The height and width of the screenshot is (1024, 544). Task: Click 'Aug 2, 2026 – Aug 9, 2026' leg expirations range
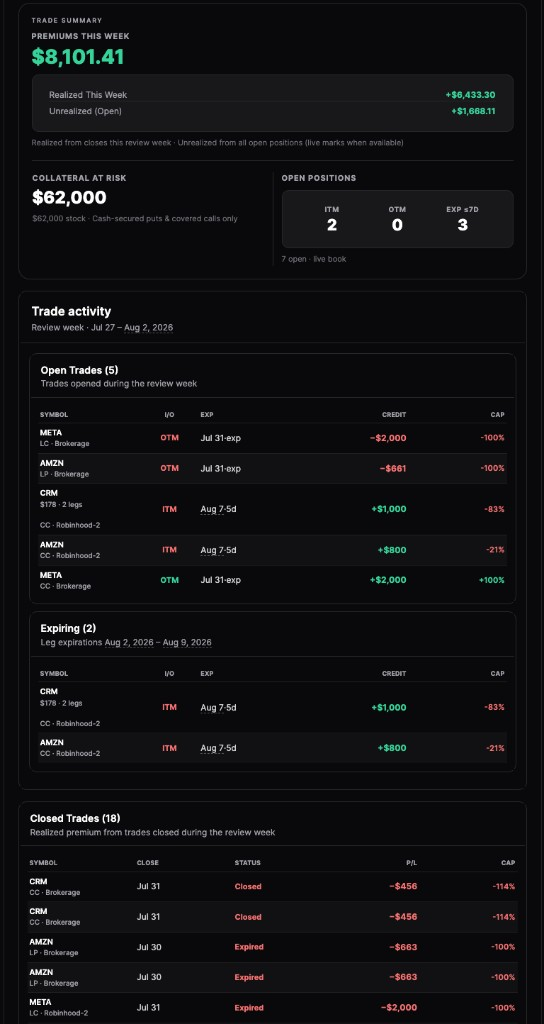point(157,643)
